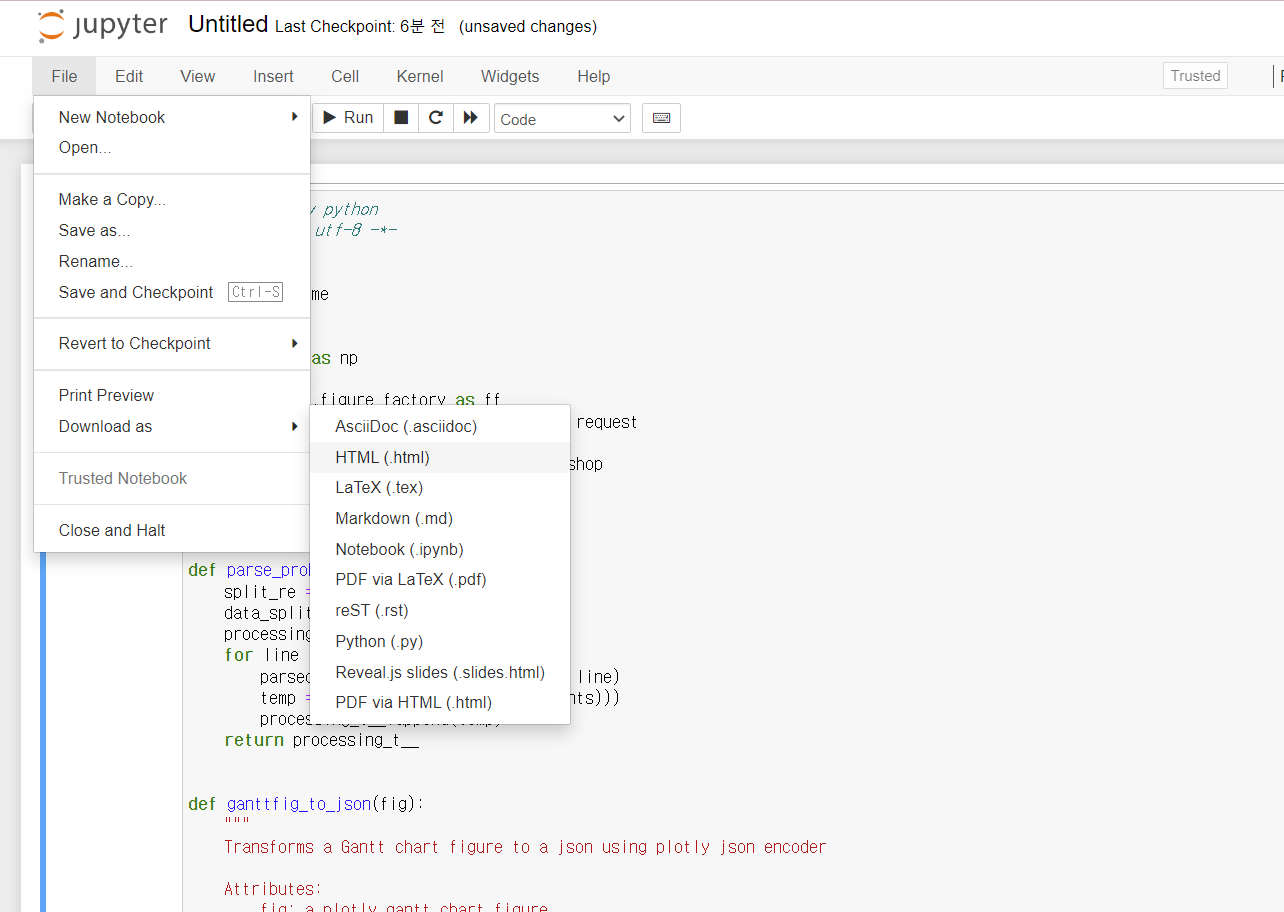The height and width of the screenshot is (912, 1284).
Task: Click the Last Checkpoint status text
Action: [360, 27]
